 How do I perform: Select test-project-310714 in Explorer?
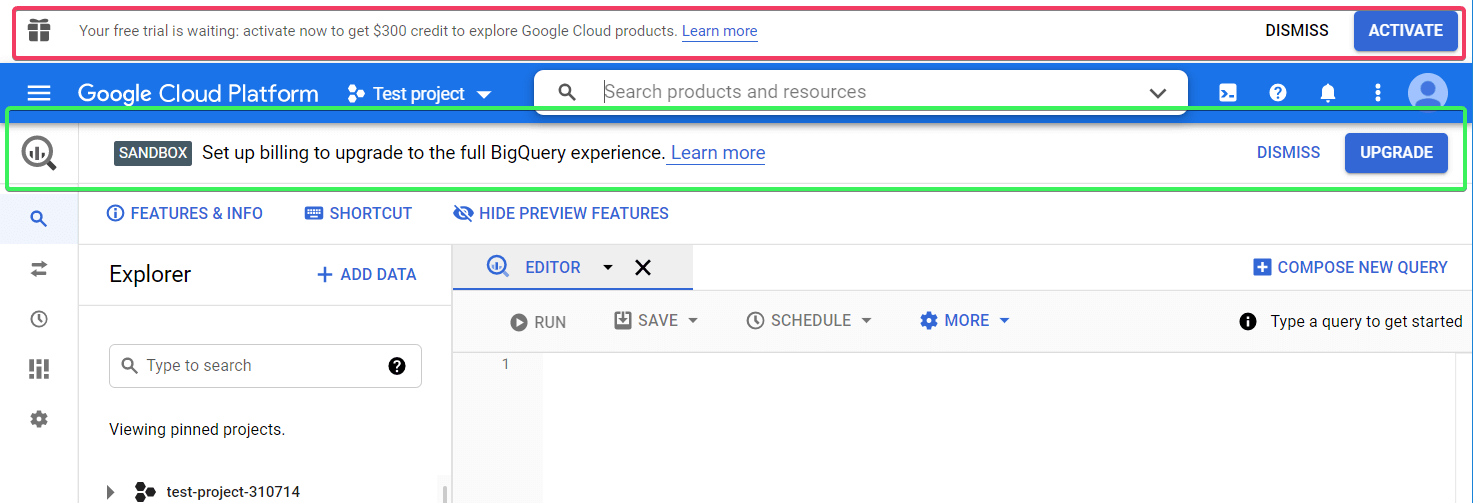point(232,492)
